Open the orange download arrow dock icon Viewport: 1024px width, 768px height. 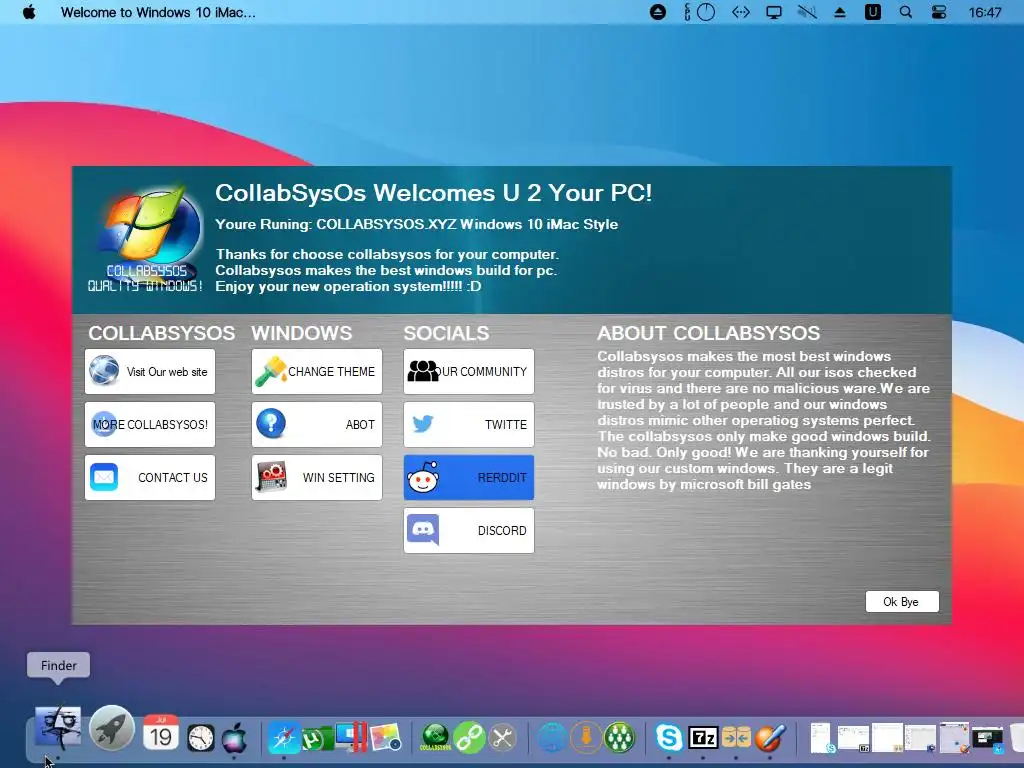tap(586, 738)
